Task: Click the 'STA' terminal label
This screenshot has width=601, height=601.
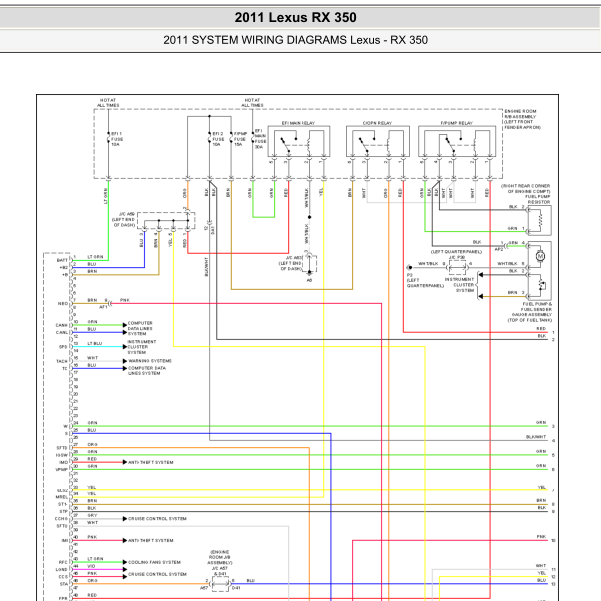Action: 64,584
